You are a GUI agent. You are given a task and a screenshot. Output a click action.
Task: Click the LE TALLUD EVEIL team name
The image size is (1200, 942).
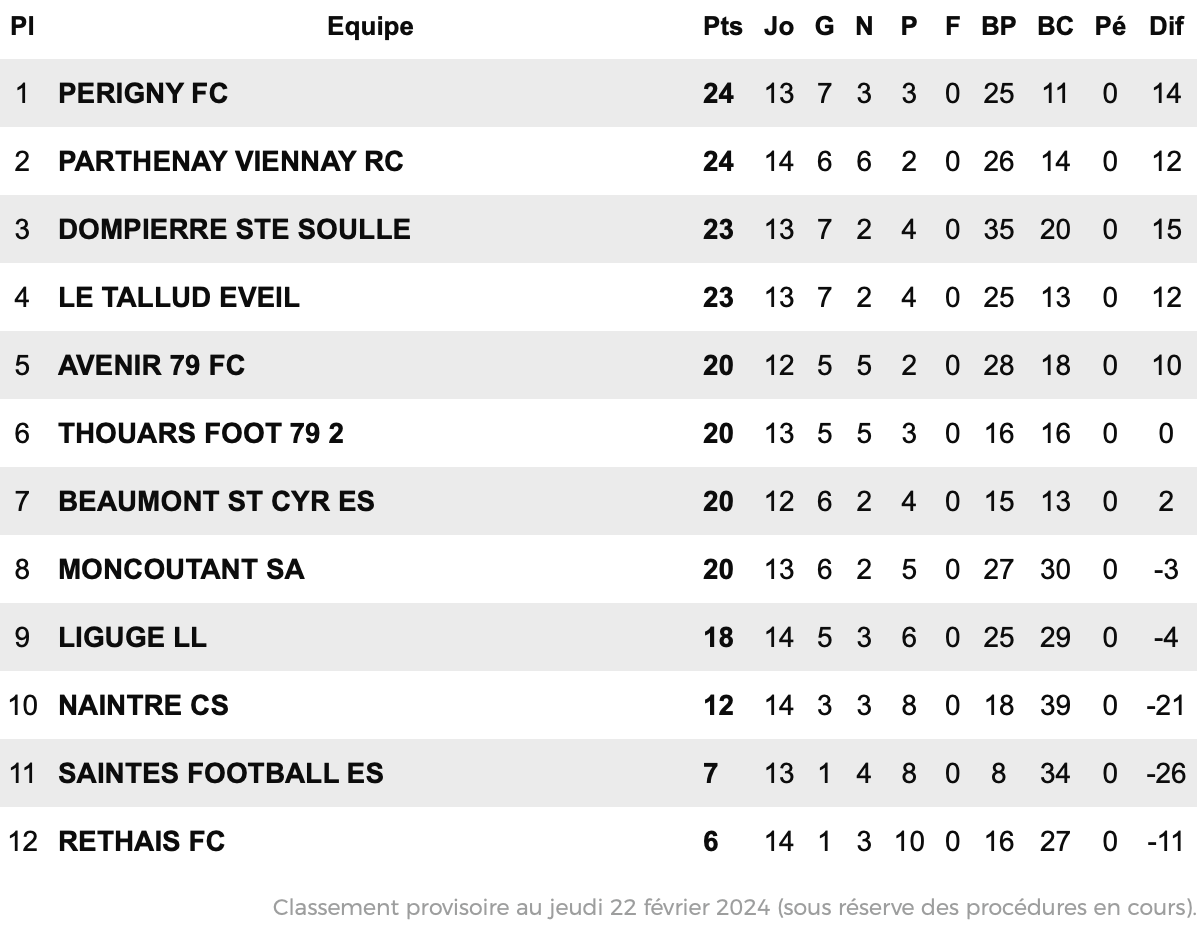[x=179, y=297]
